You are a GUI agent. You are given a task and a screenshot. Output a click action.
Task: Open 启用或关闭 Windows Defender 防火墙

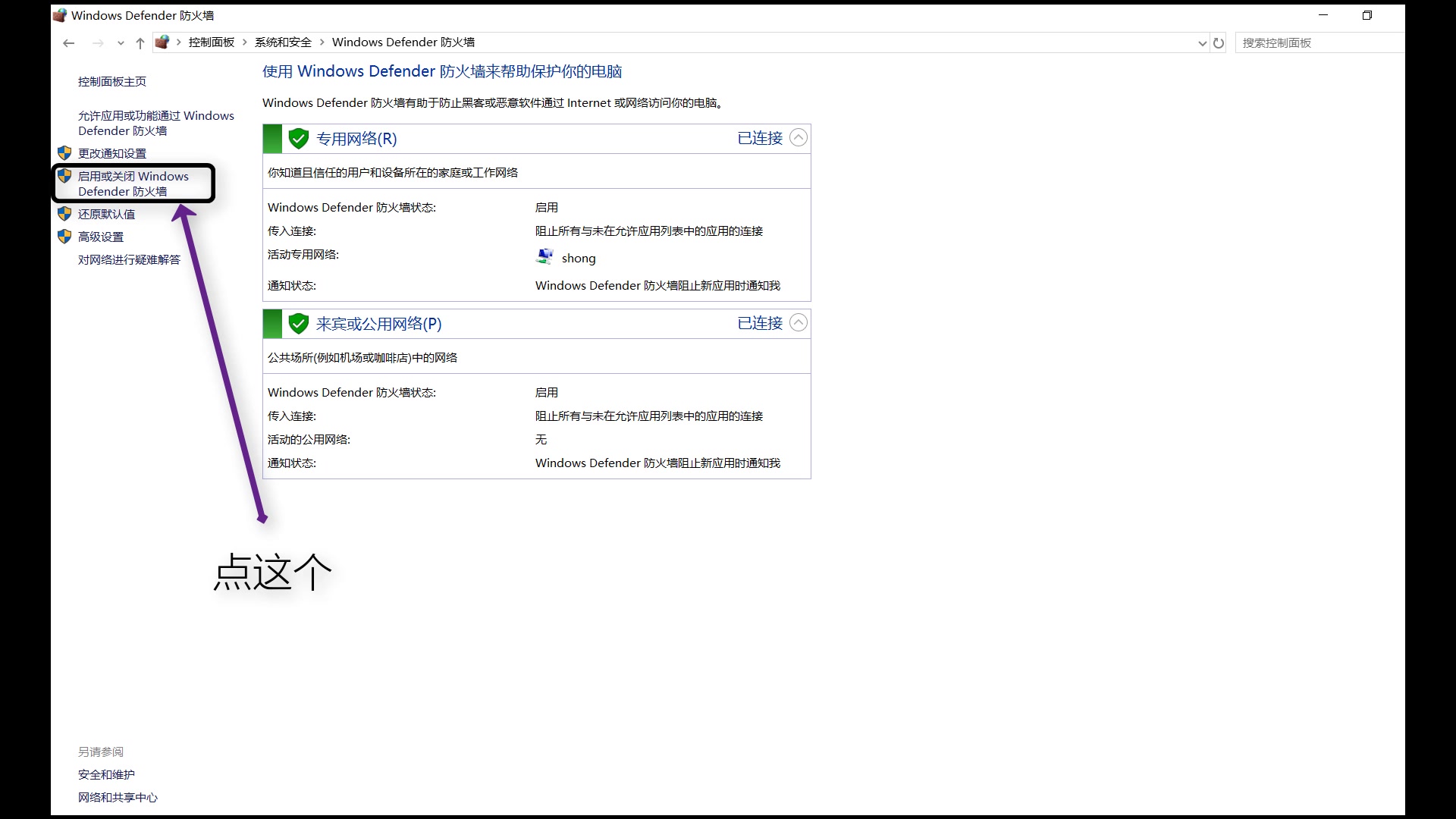point(133,184)
